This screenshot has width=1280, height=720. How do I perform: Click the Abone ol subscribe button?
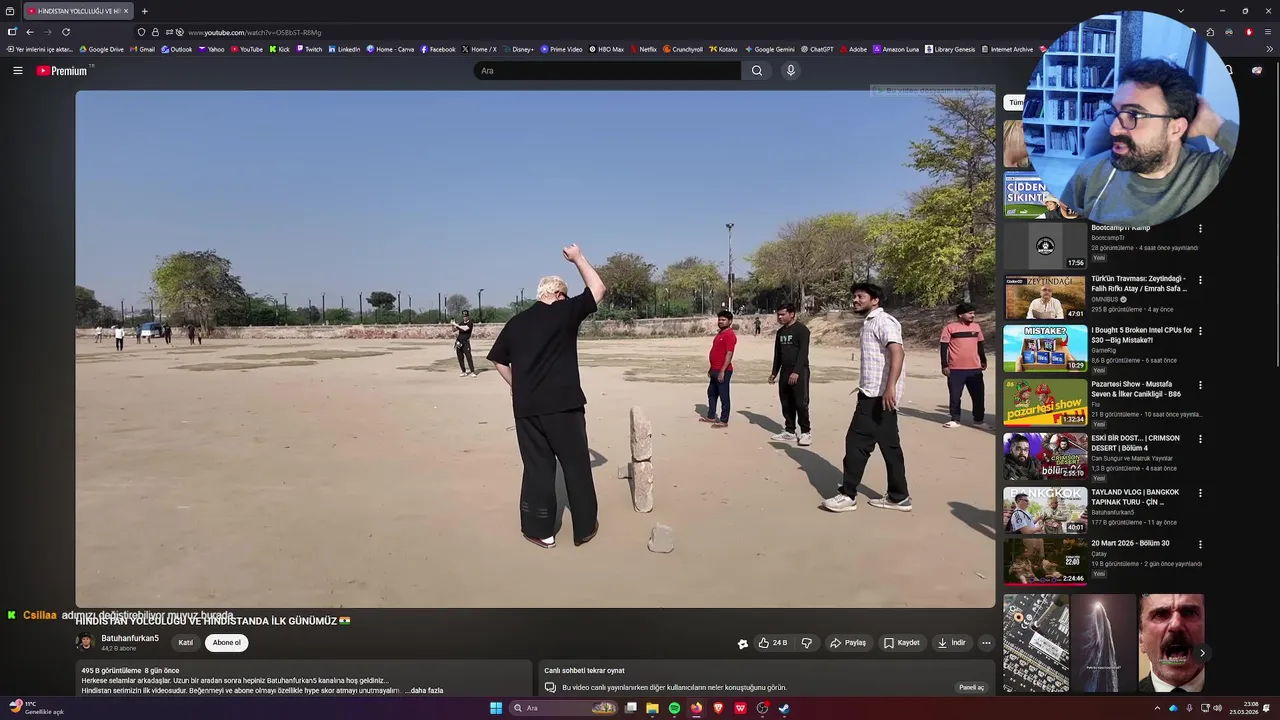pos(227,643)
